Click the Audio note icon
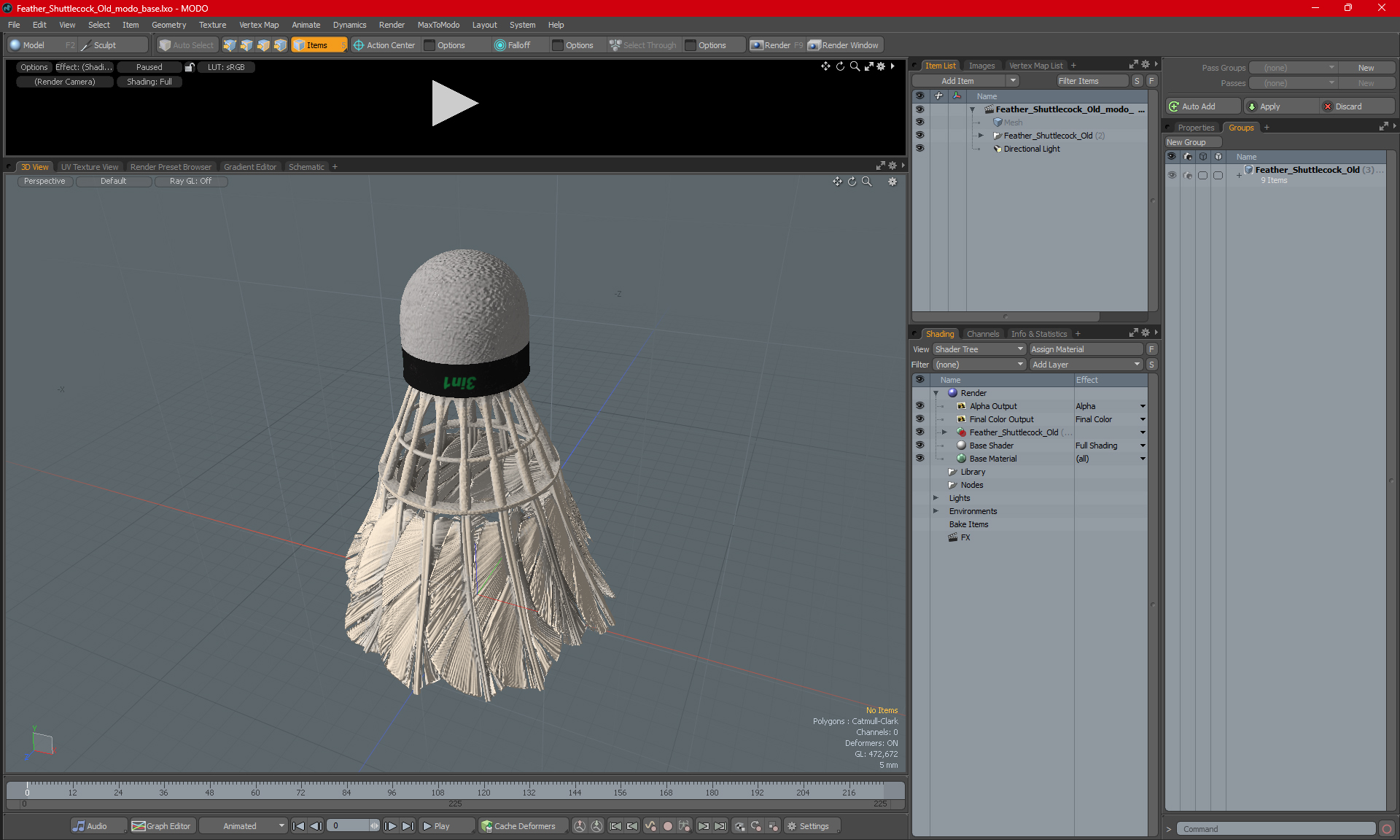This screenshot has height=840, width=1400. pyautogui.click(x=79, y=826)
